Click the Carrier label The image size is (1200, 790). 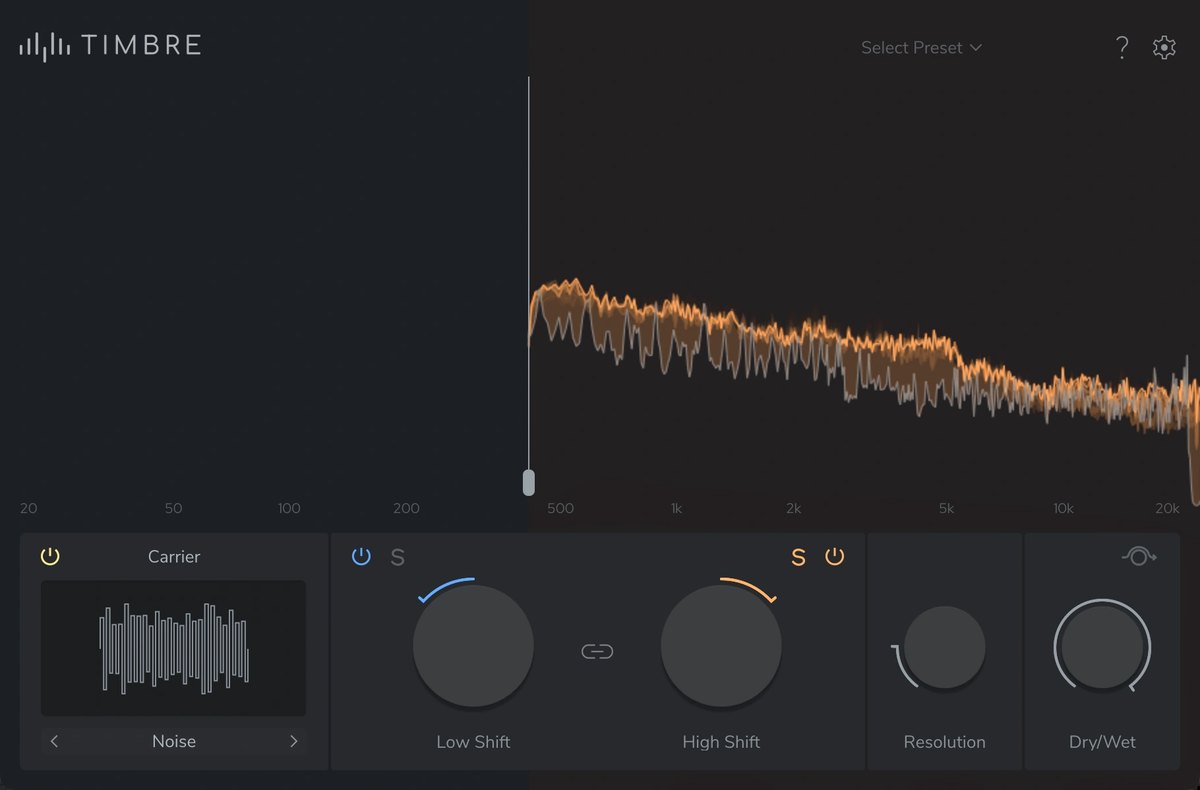pos(174,556)
